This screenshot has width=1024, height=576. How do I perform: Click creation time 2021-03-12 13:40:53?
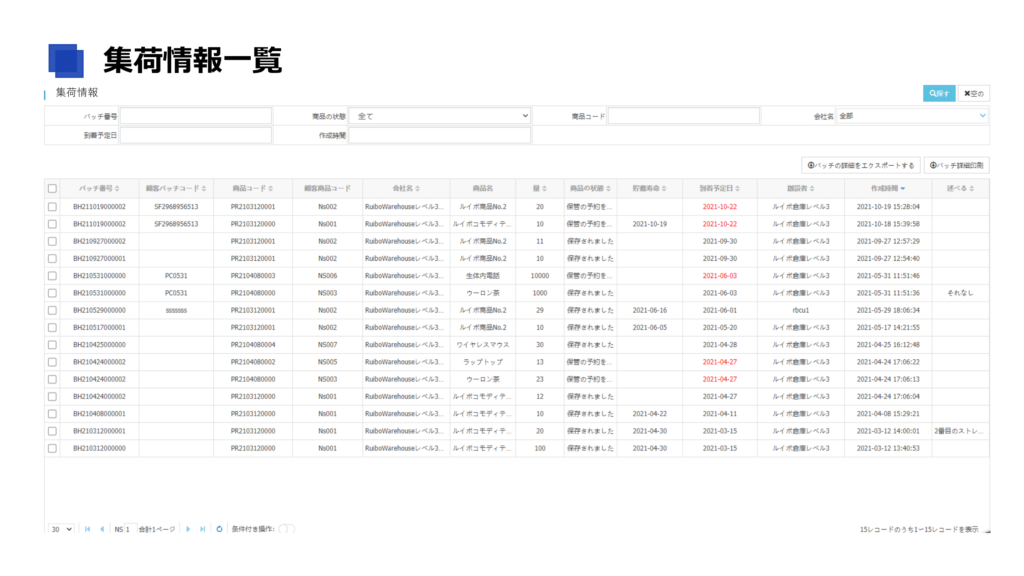(888, 448)
